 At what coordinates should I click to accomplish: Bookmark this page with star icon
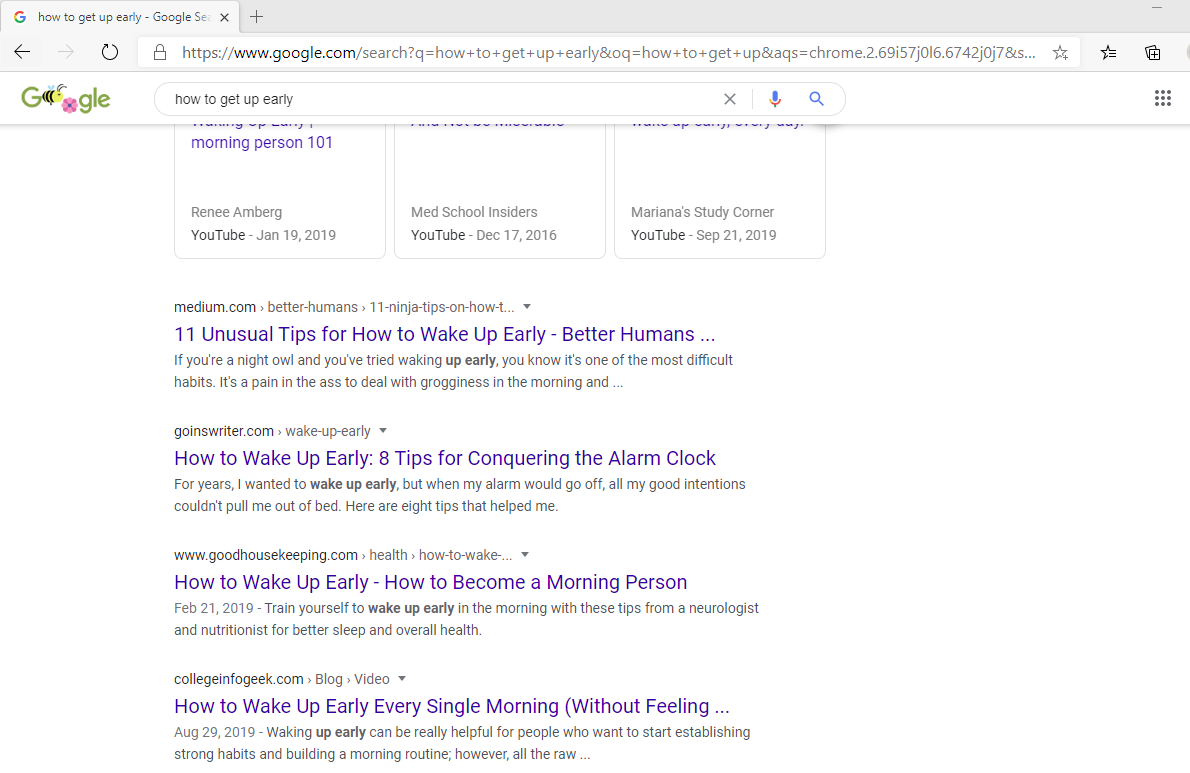(1060, 52)
